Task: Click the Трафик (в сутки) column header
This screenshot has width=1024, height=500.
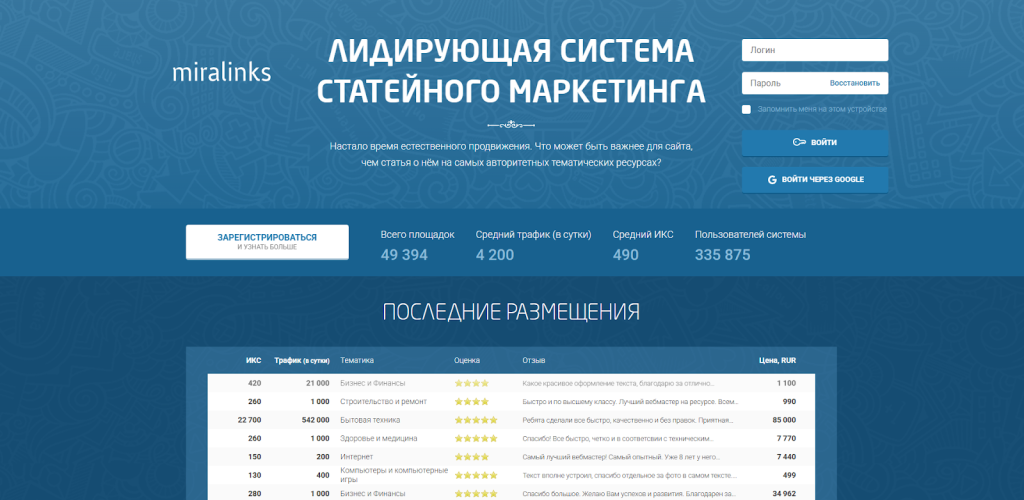Action: tap(302, 360)
